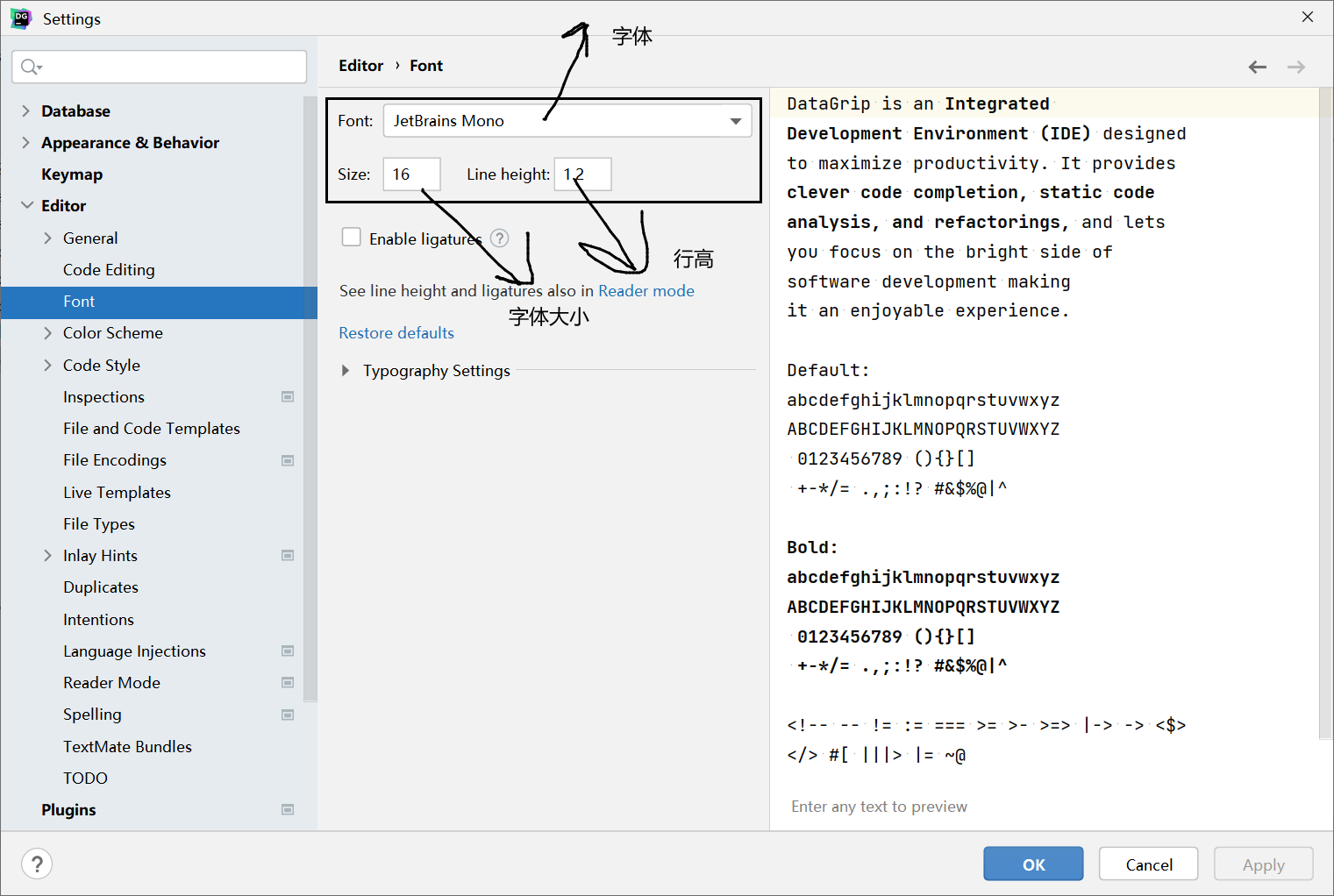Viewport: 1334px width, 896px height.
Task: Navigate forward with the right arrow icon
Action: tap(1296, 67)
